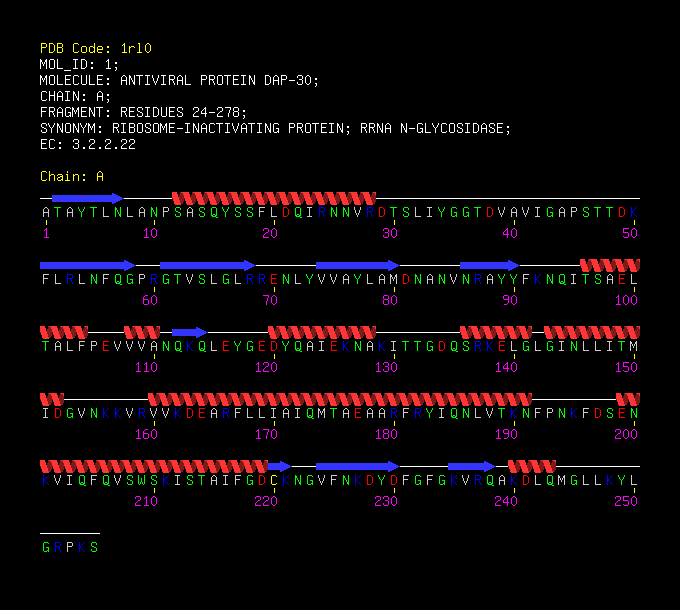Image resolution: width=680 pixels, height=610 pixels.
Task: Select the helix above residues KDLQ
Action: coord(532,466)
